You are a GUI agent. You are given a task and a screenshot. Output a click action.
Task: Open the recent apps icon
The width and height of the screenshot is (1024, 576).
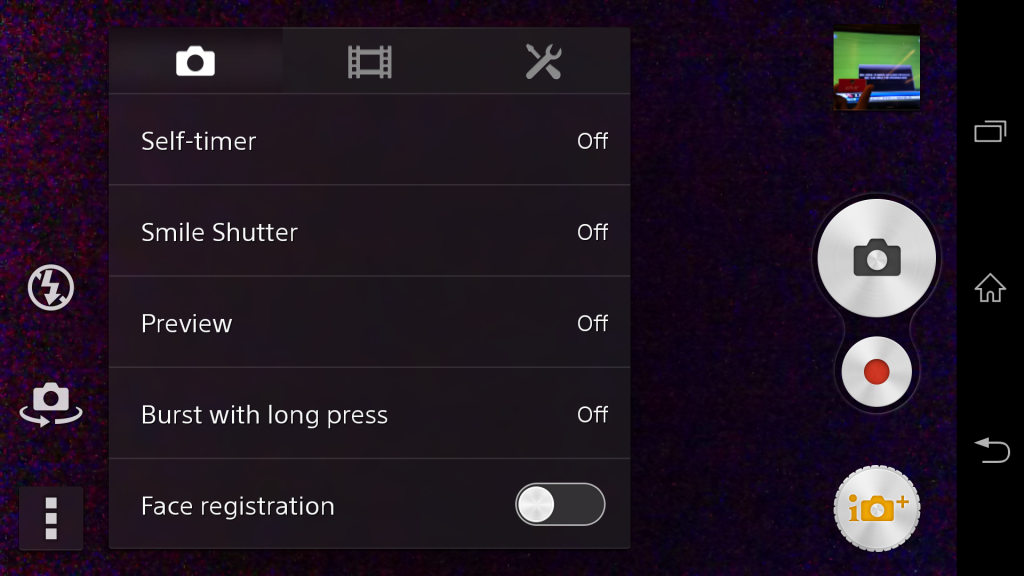tap(990, 131)
